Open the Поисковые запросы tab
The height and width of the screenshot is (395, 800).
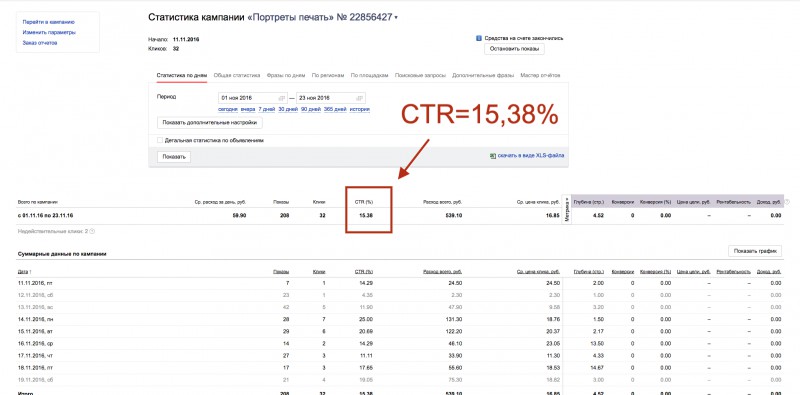tap(420, 76)
